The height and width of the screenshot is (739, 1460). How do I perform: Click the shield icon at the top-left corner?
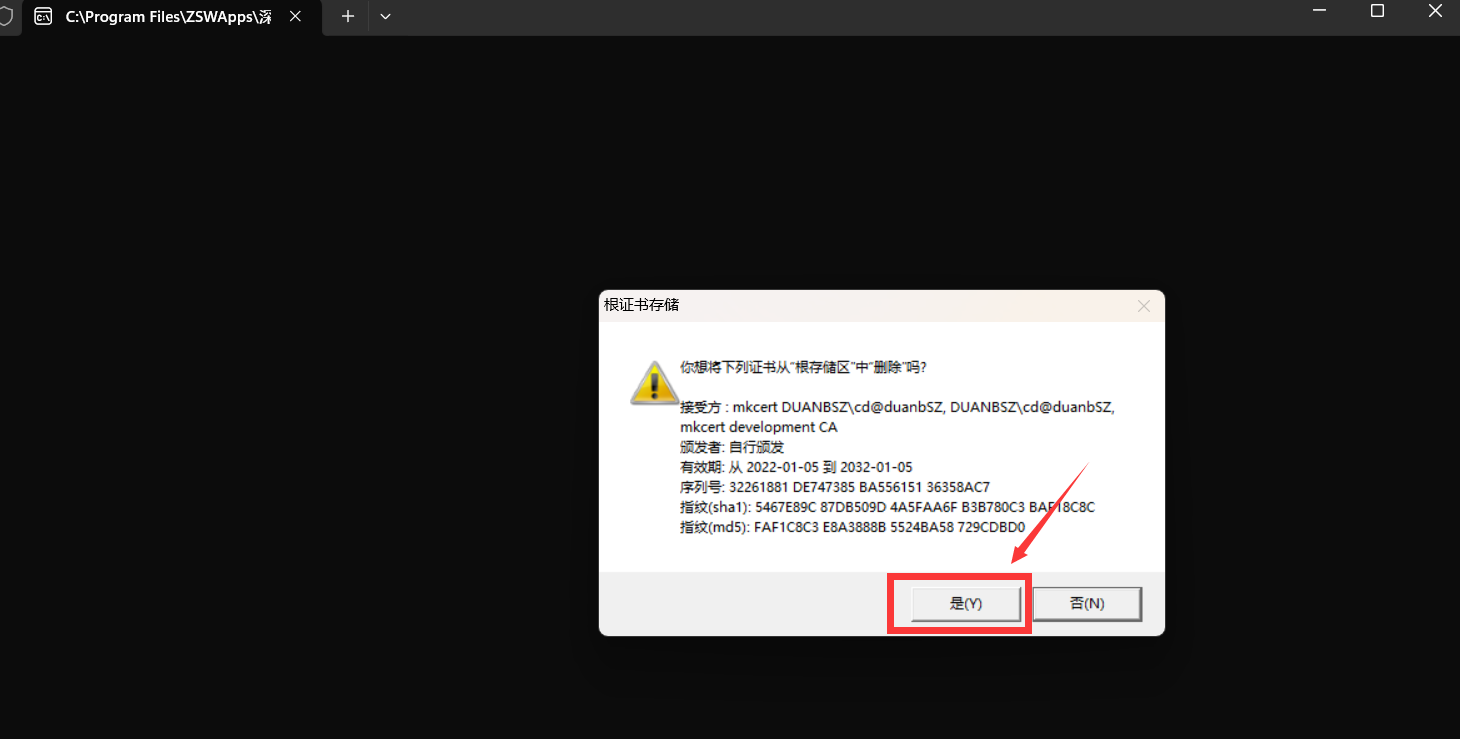[x=6, y=16]
